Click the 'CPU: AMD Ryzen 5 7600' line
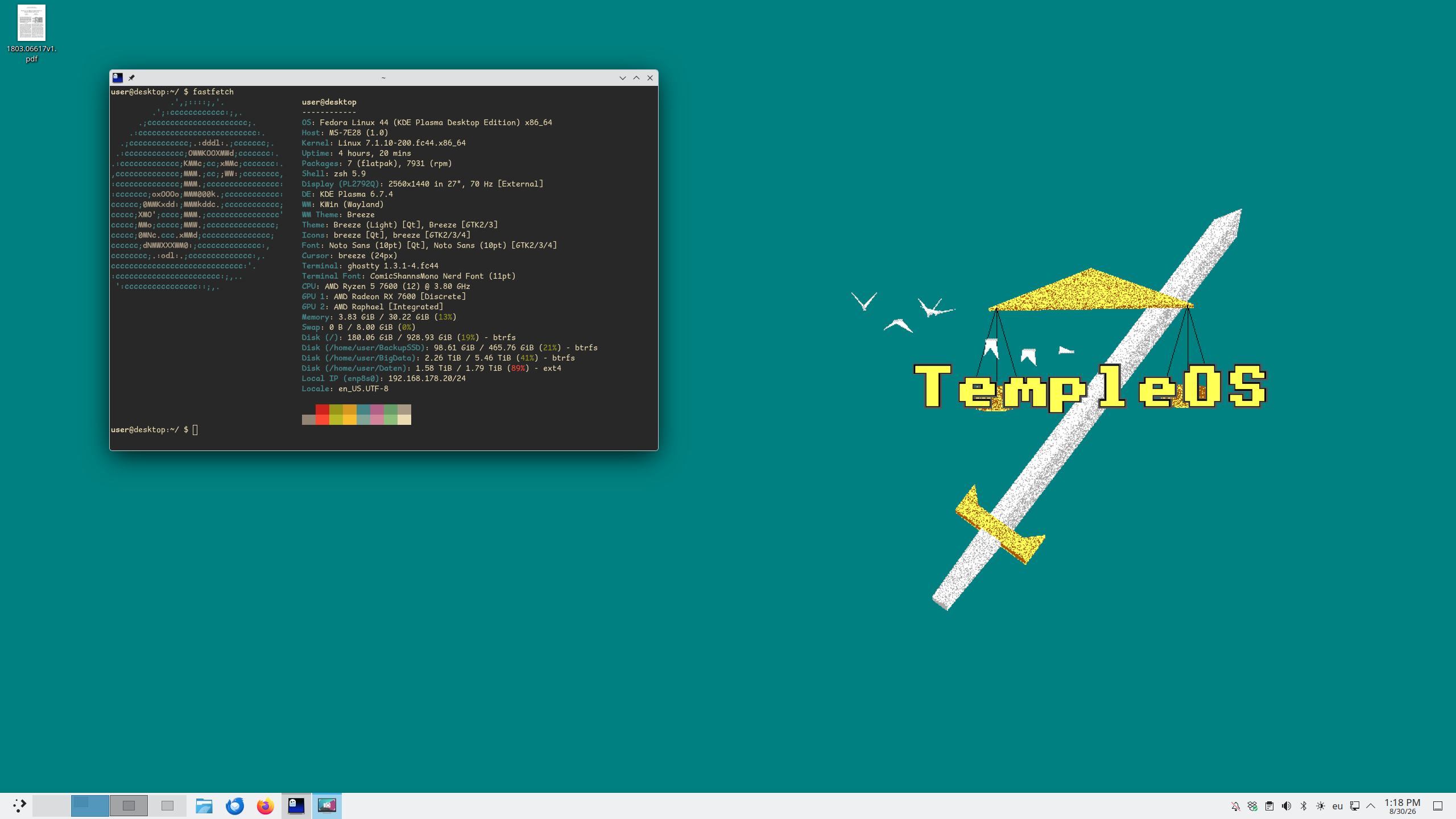 [386, 286]
